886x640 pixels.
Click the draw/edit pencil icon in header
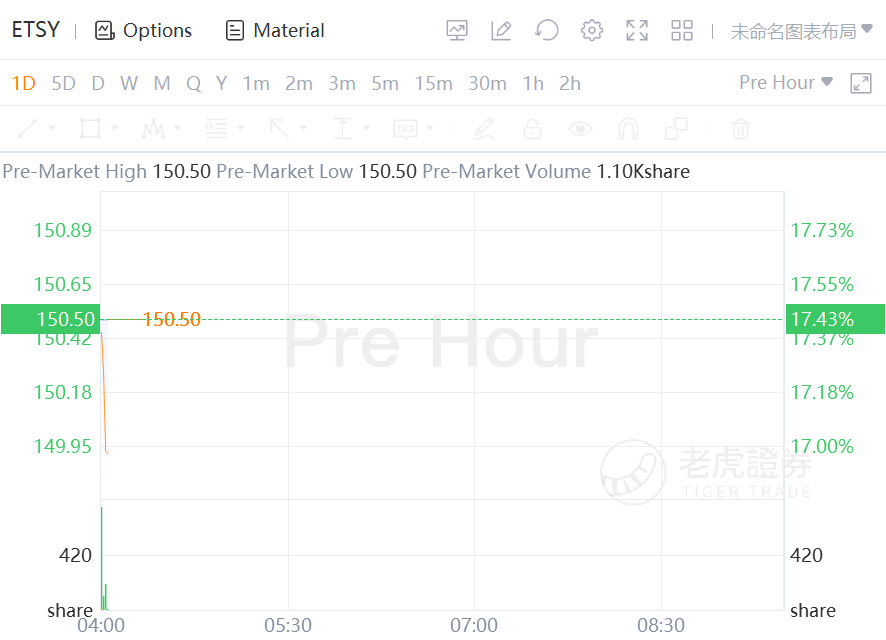(x=501, y=31)
